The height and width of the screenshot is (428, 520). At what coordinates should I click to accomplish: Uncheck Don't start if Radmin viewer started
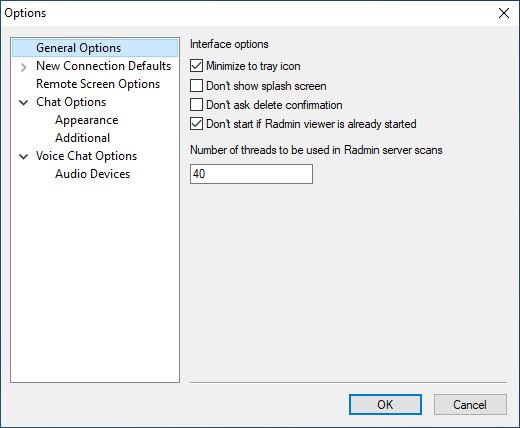[196, 124]
